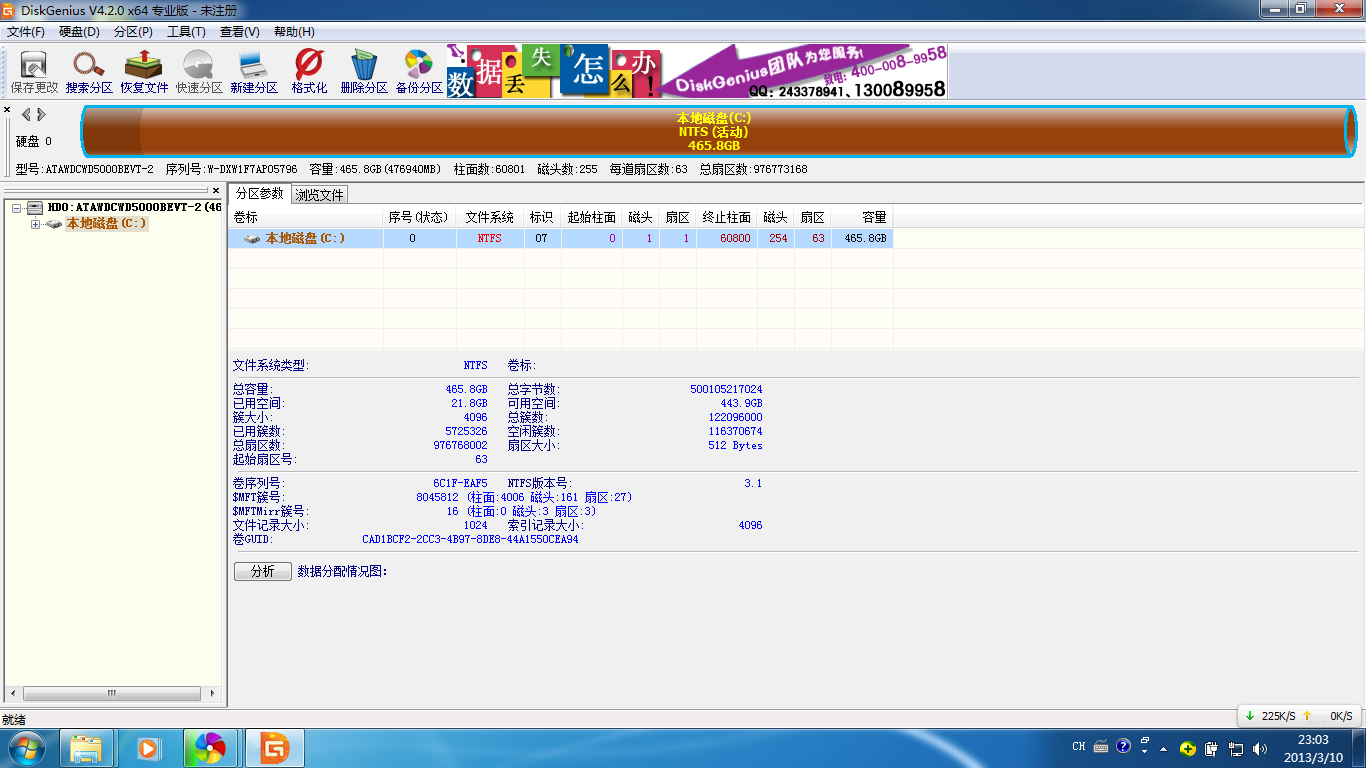
Task: Click the 快速分区 quick partition icon
Action: (x=199, y=72)
